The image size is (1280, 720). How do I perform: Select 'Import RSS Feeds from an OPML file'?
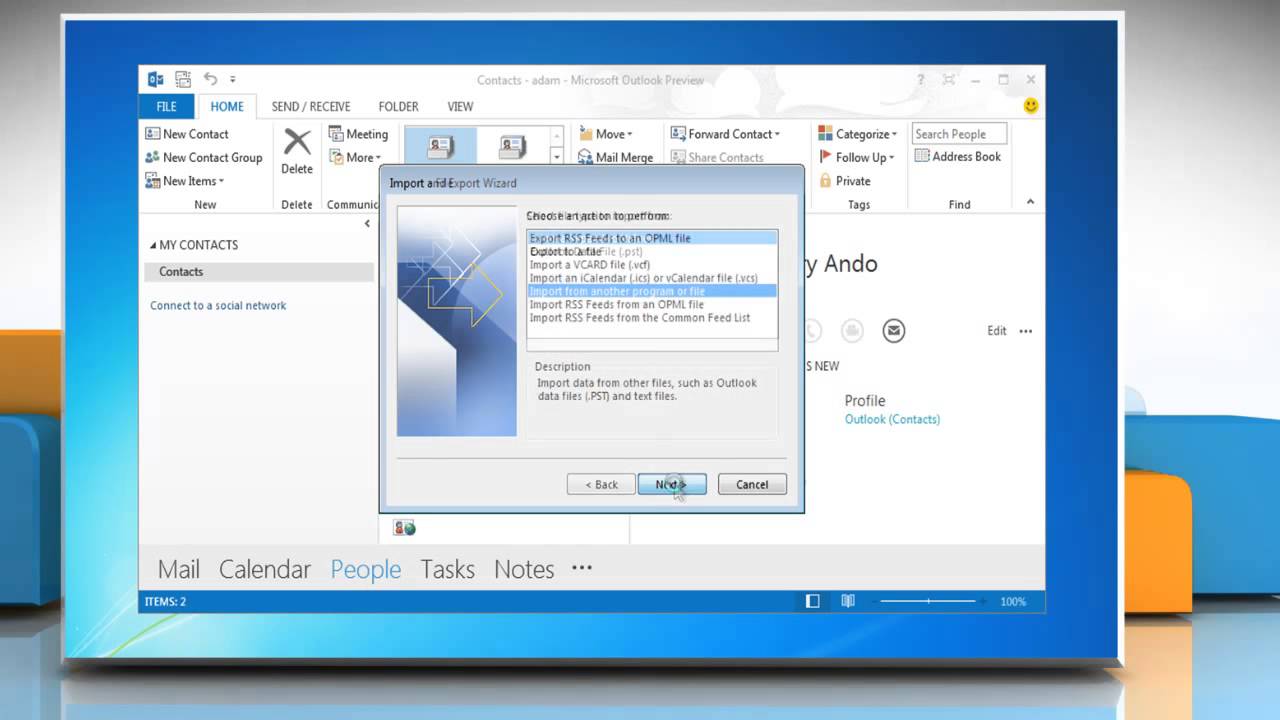(652, 304)
